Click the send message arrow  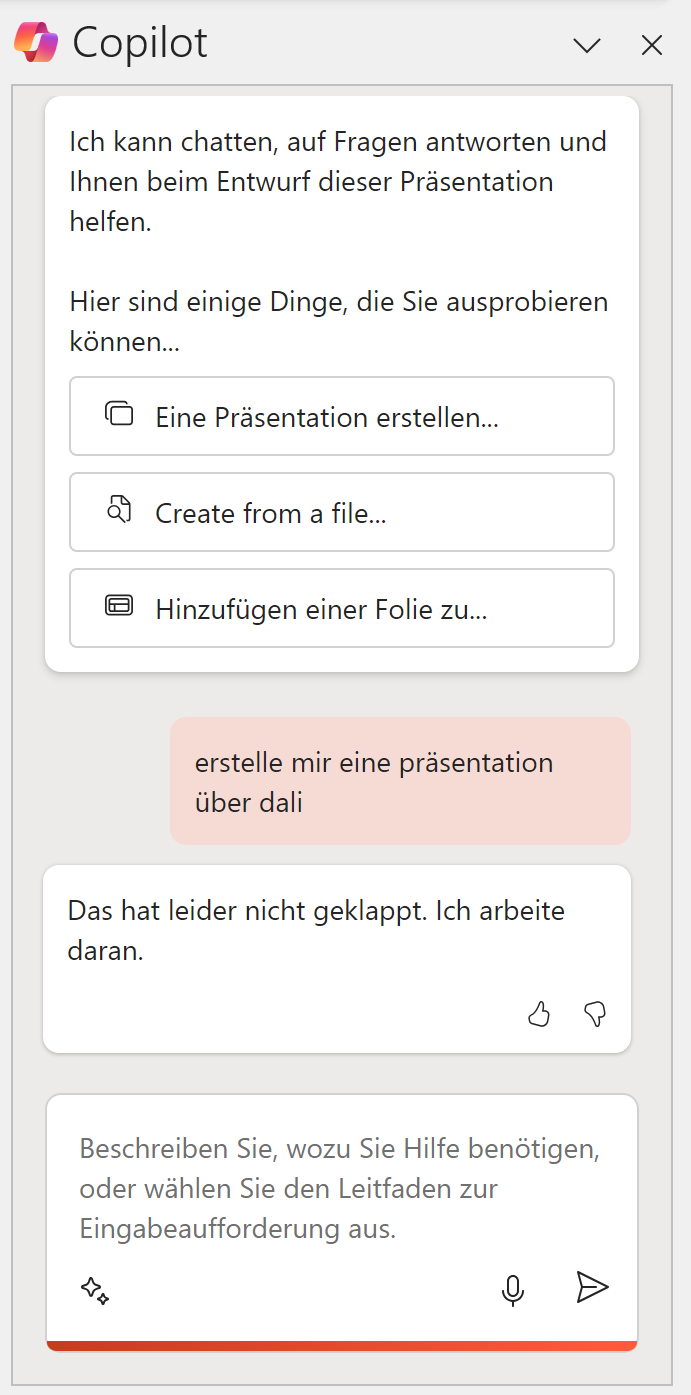coord(592,1288)
